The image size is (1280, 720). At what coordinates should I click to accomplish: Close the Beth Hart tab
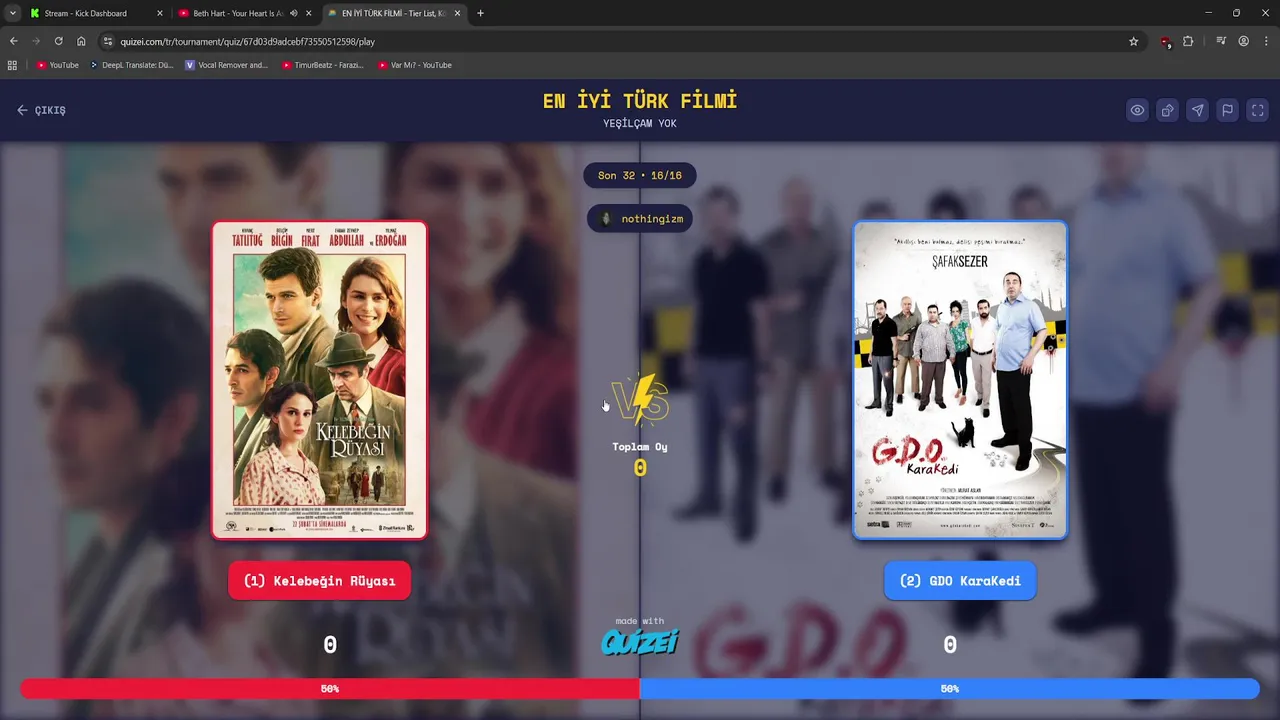pyautogui.click(x=309, y=13)
